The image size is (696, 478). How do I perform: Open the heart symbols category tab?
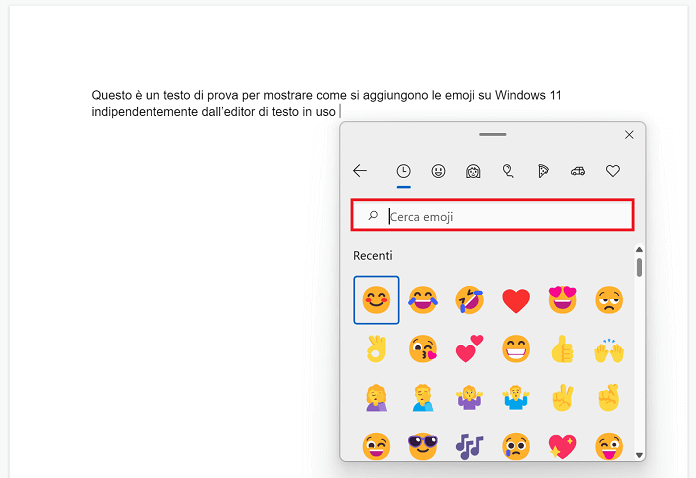(613, 171)
